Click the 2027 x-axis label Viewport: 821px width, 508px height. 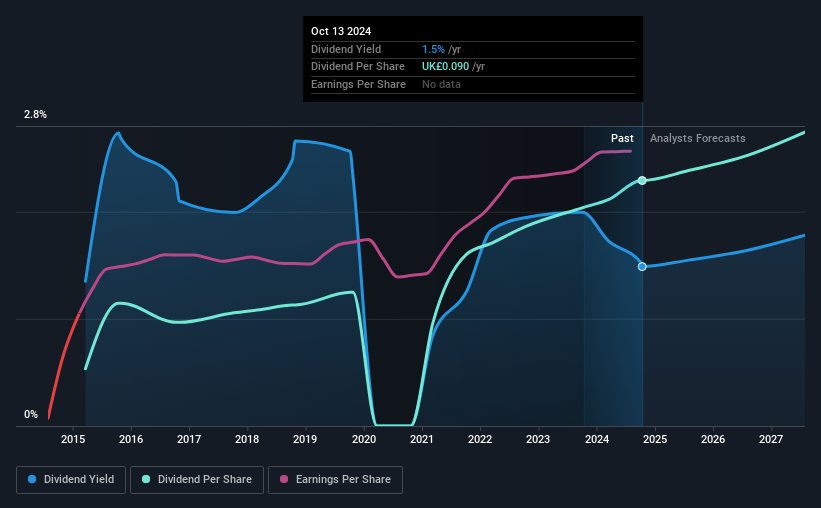point(771,439)
